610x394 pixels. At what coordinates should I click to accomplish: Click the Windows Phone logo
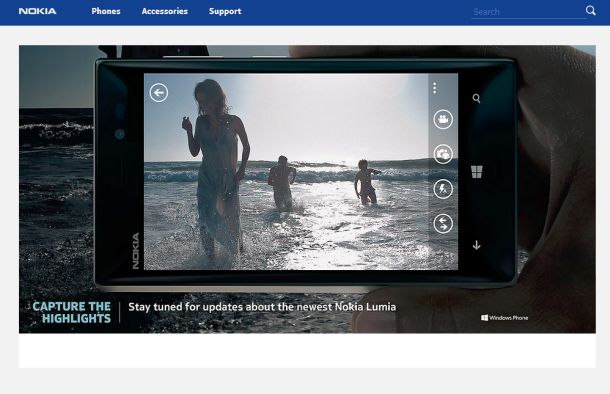pos(505,318)
